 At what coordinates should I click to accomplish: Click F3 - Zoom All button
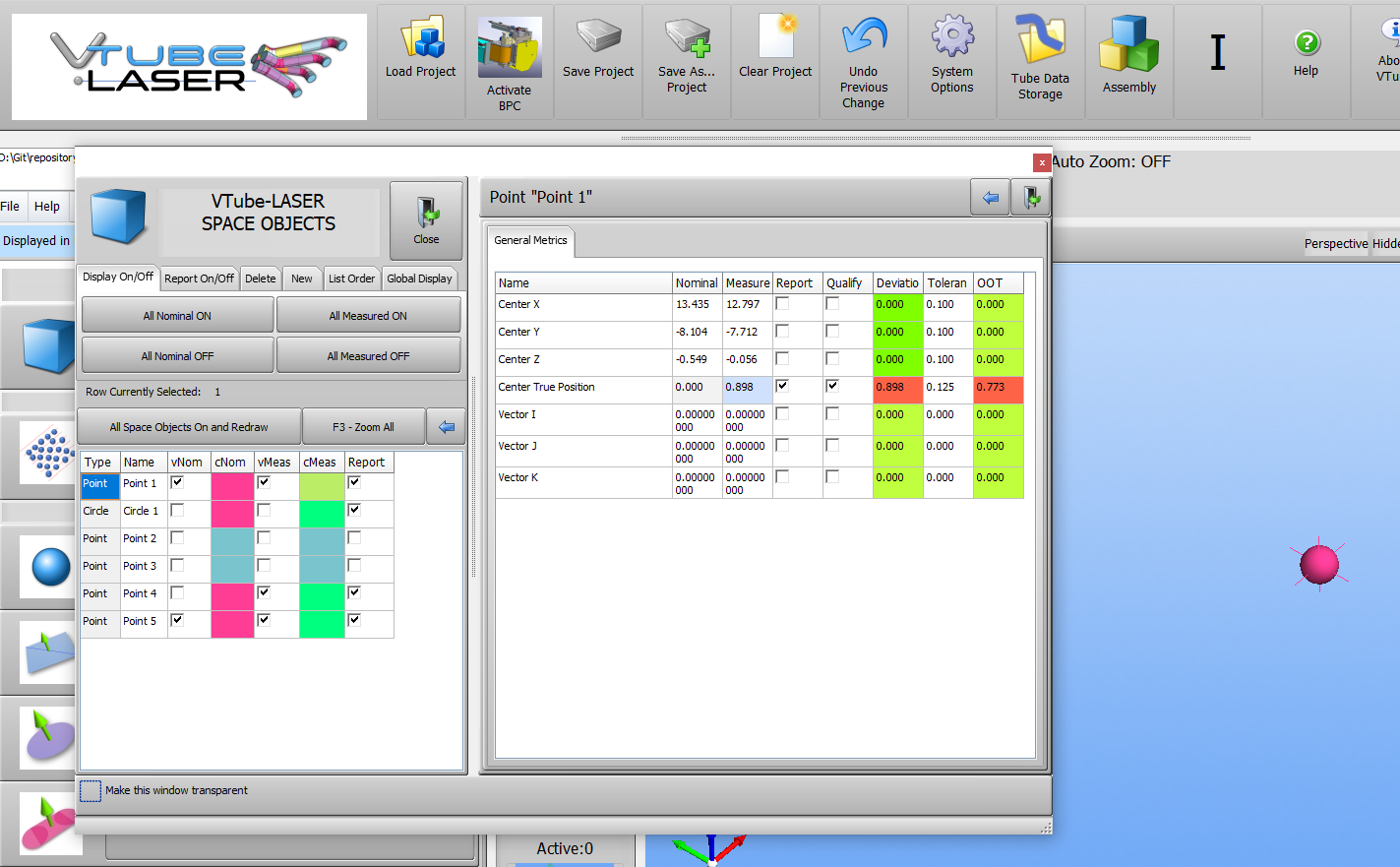(x=363, y=427)
